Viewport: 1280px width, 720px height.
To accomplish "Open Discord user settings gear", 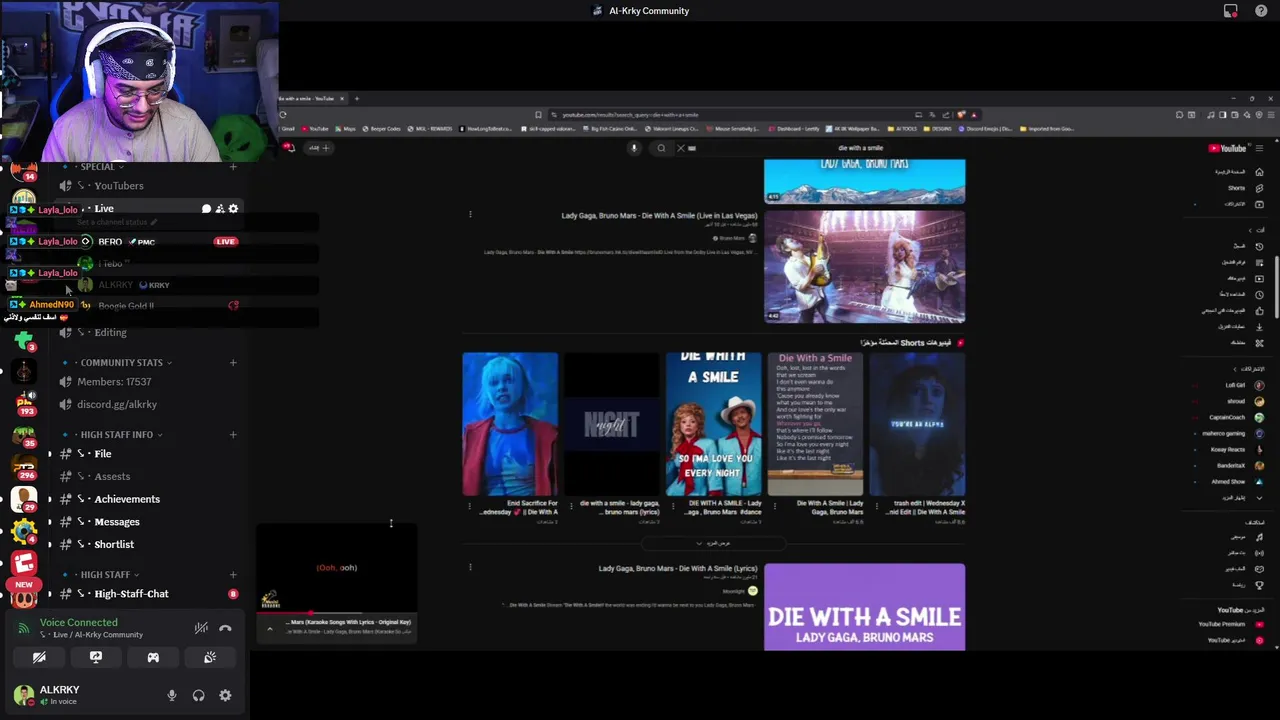I will pyautogui.click(x=225, y=695).
